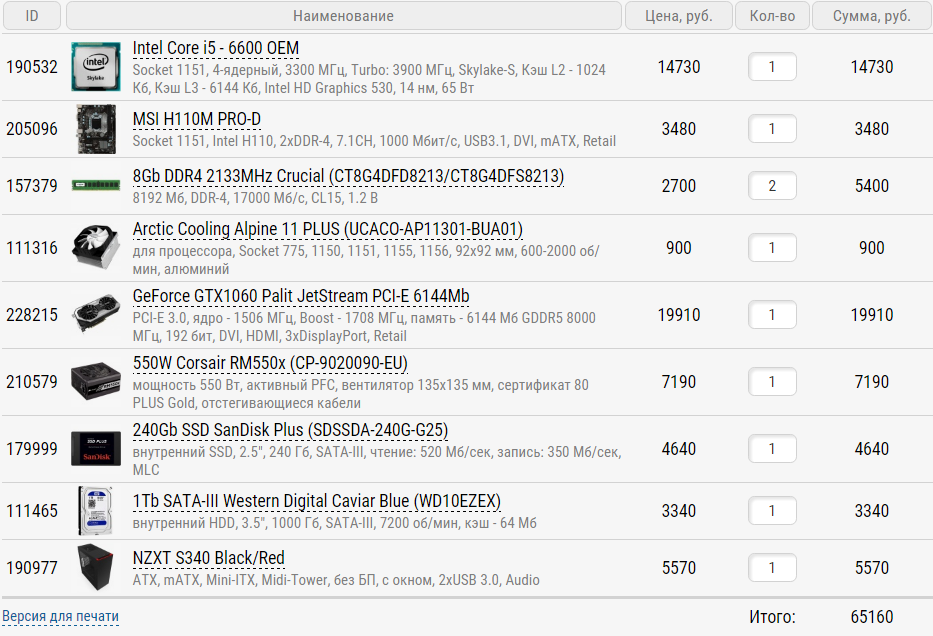Open 550W Corsair RM550x product link

pos(270,363)
